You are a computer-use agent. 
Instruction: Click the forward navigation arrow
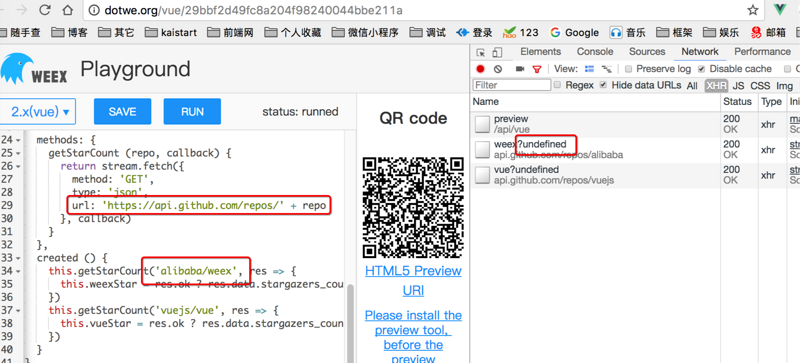click(x=20, y=10)
